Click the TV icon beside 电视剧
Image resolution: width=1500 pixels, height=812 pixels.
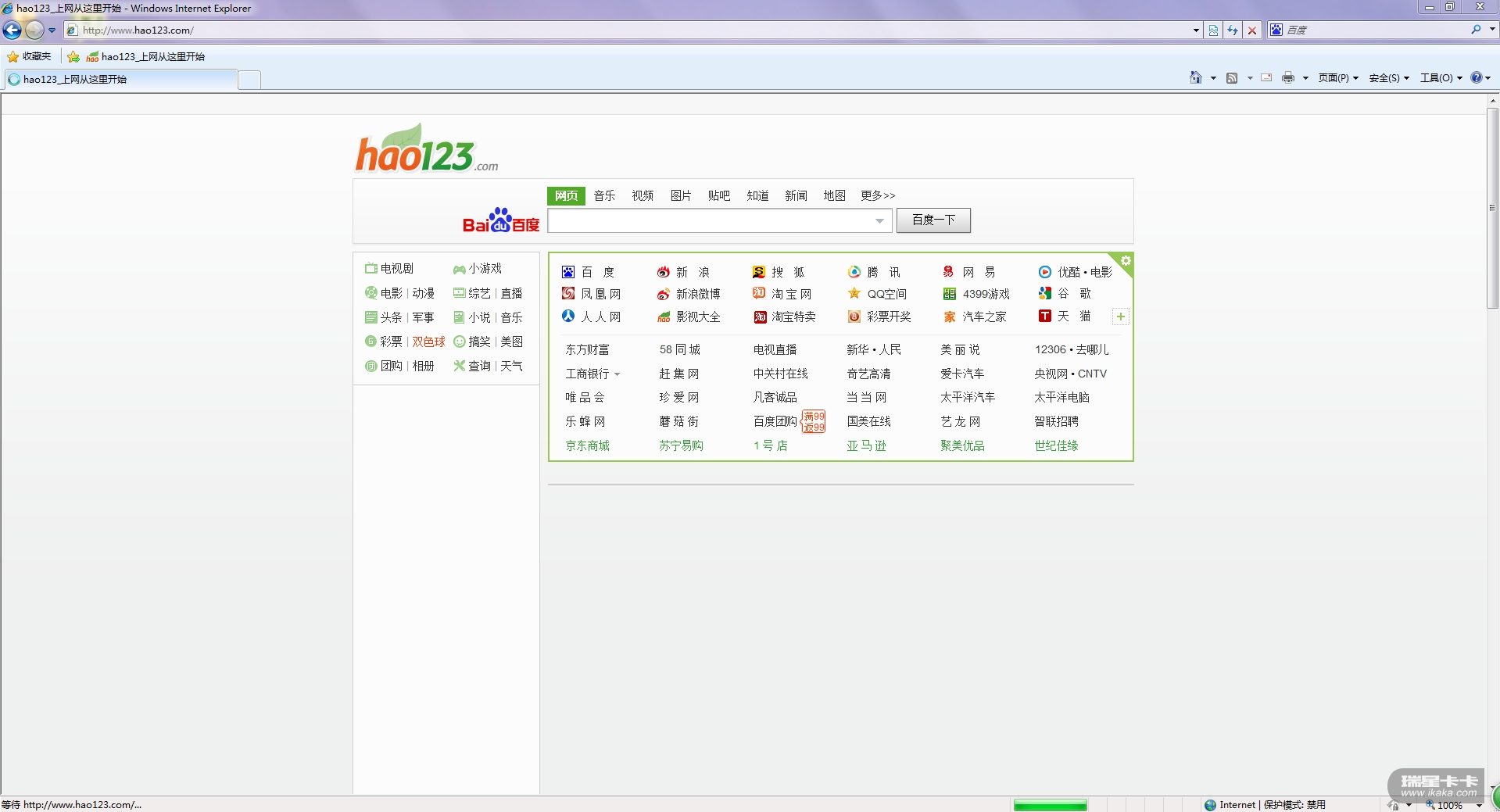pos(371,269)
